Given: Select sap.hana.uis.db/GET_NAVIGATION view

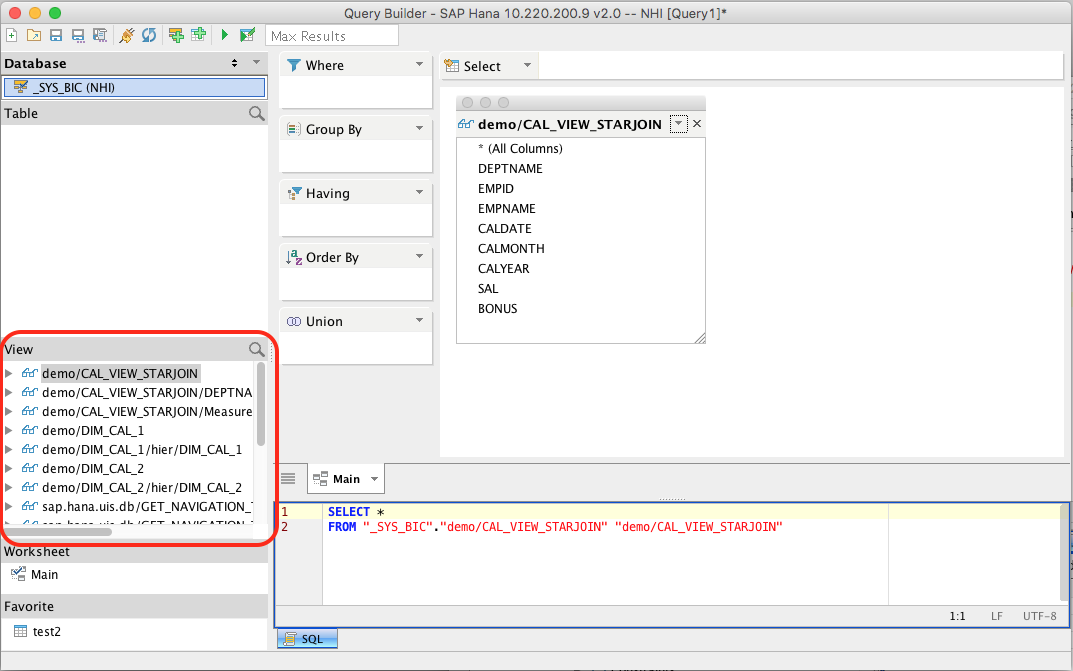Looking at the screenshot, I should pos(146,507).
